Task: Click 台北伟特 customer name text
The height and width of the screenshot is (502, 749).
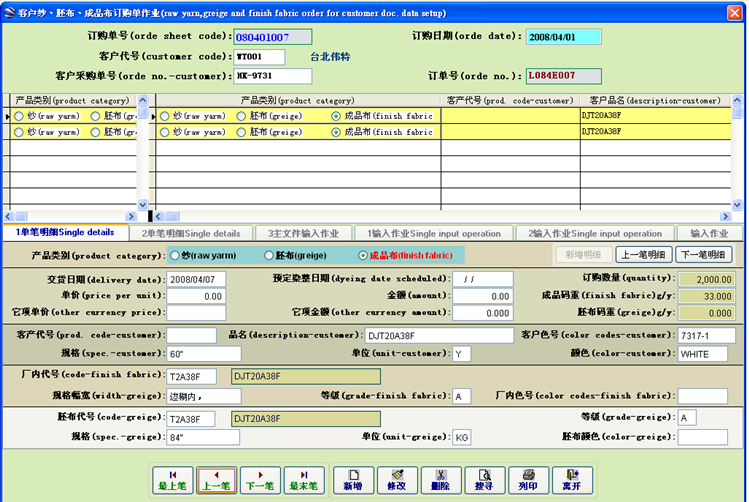Action: point(330,57)
